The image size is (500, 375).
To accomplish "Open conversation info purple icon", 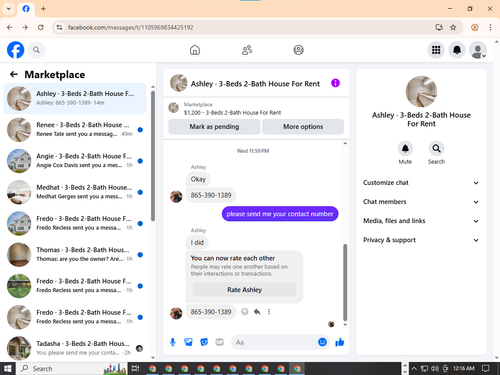I will [x=335, y=83].
